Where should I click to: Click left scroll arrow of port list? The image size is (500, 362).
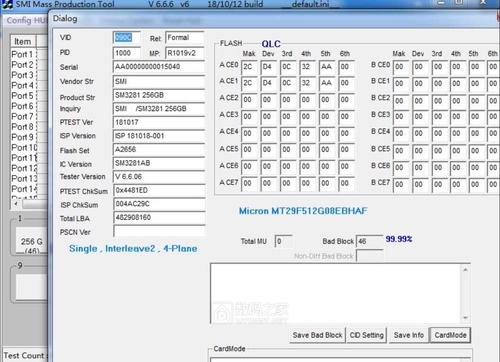click(x=16, y=204)
